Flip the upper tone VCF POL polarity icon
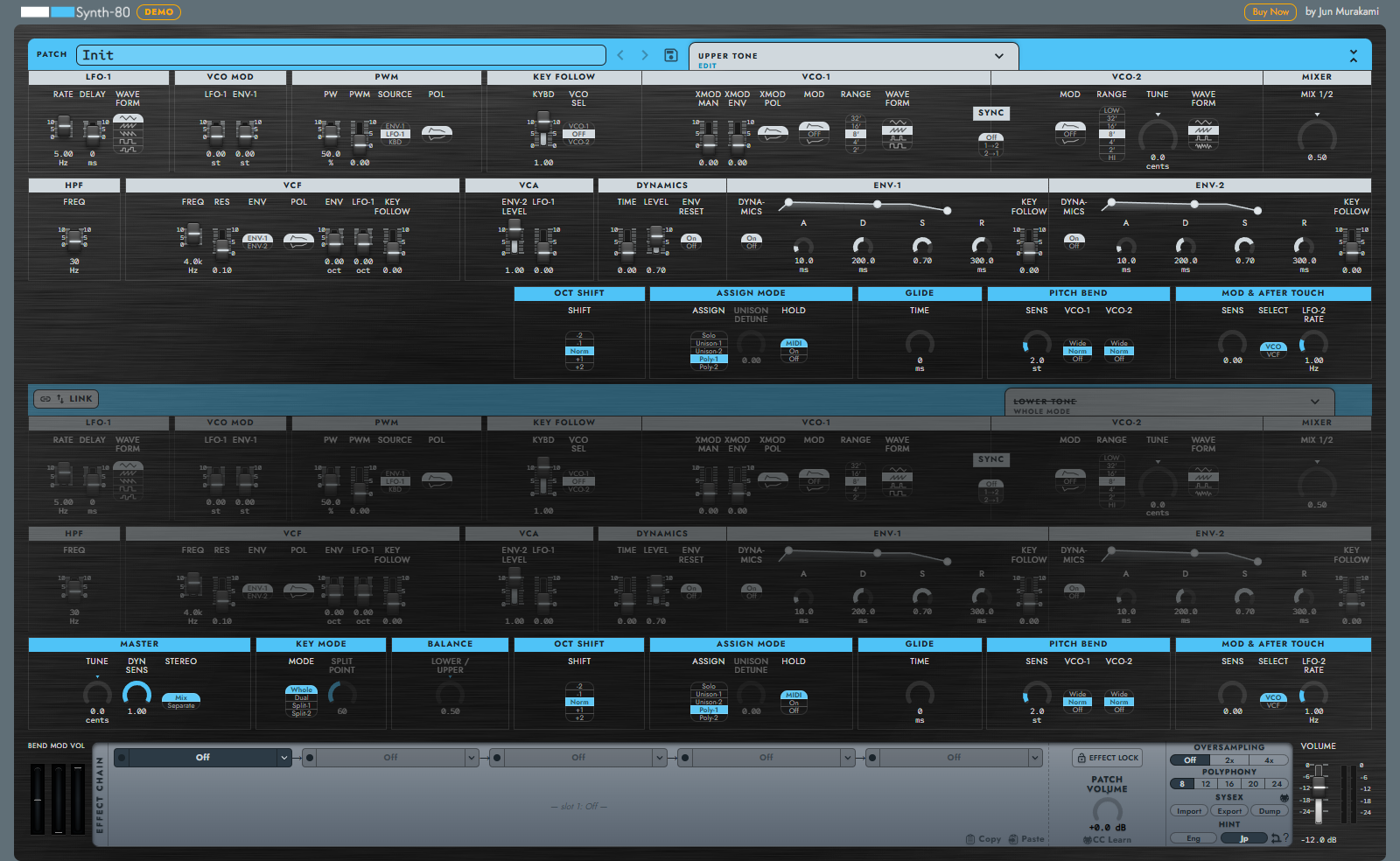 [x=298, y=241]
